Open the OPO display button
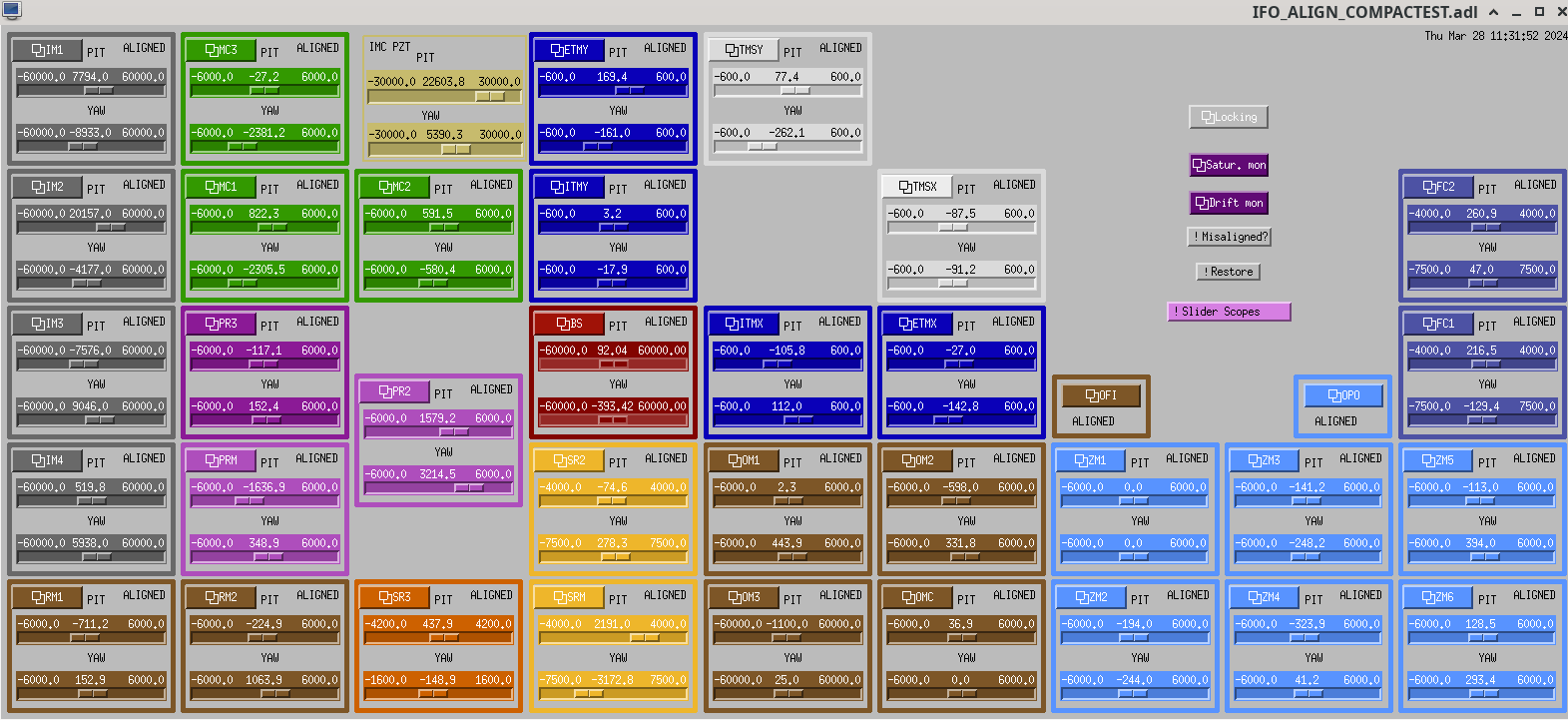 [1343, 395]
